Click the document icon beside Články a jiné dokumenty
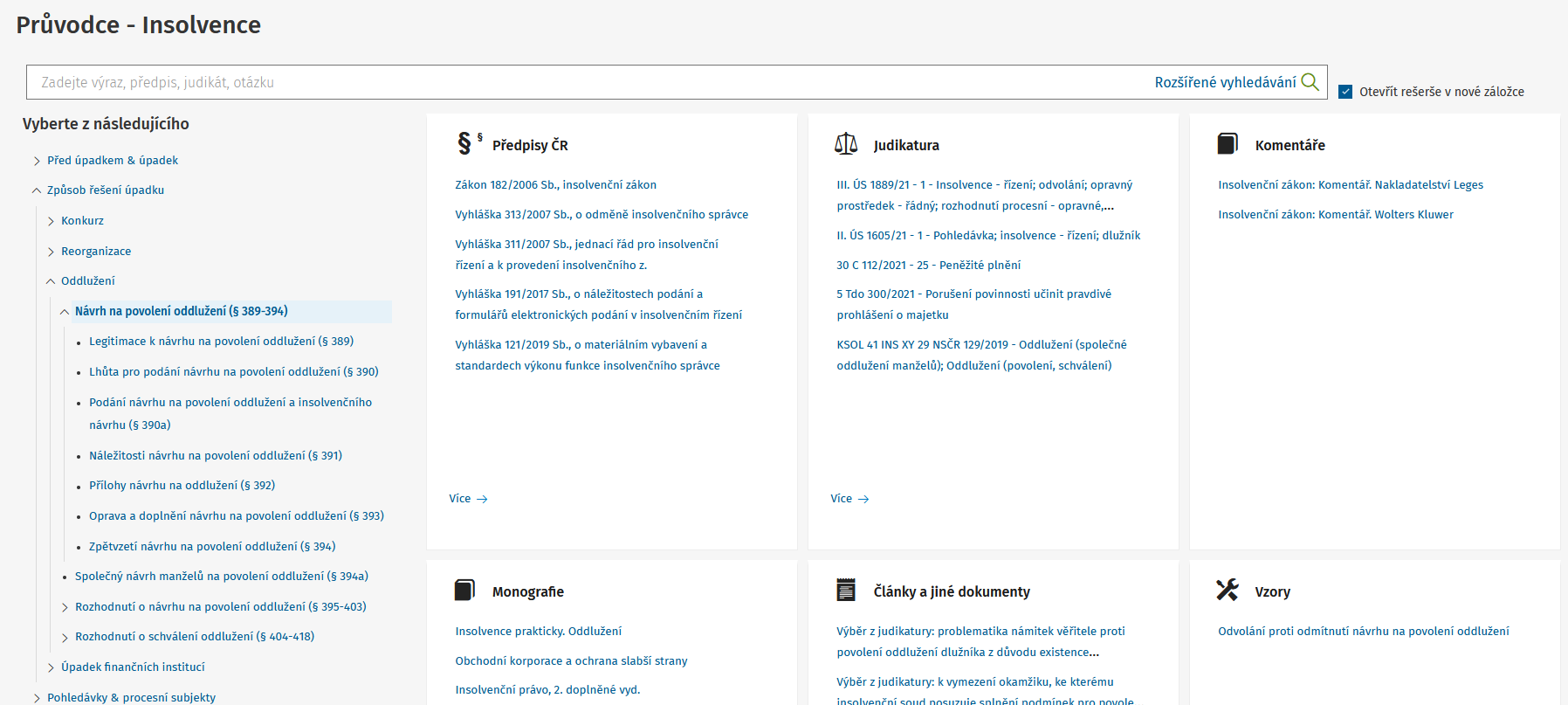The image size is (1568, 705). pyautogui.click(x=846, y=591)
